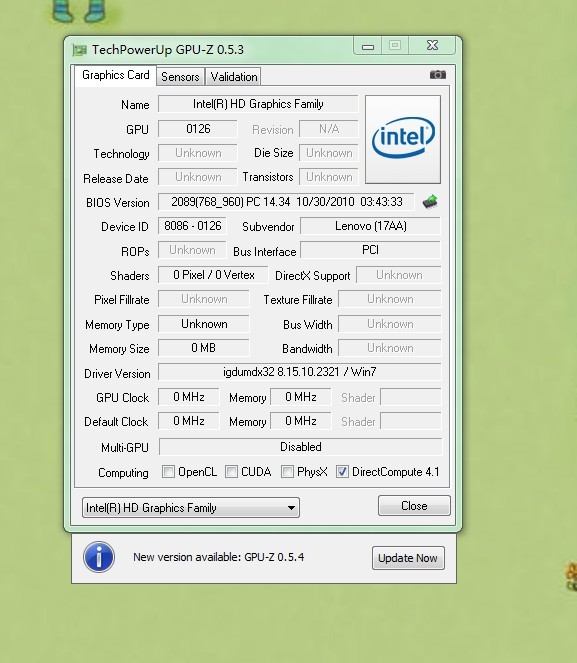Screen dimensions: 577x663
Task: Click the 'Transistors' label
Action: click(268, 177)
